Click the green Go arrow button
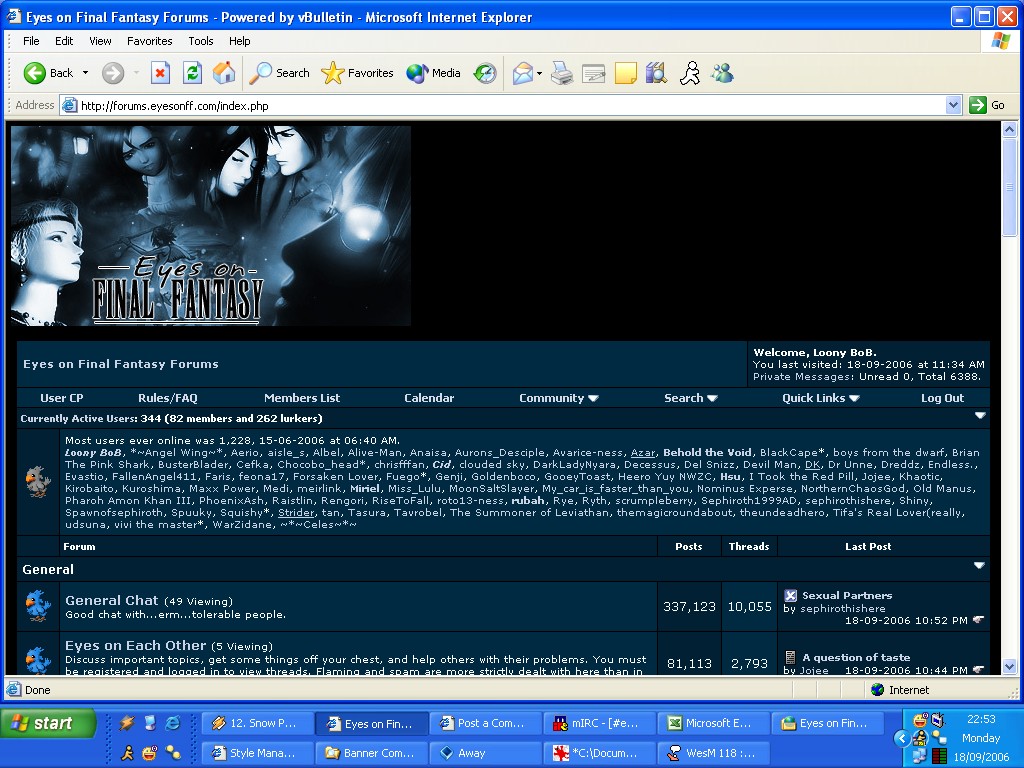Image resolution: width=1024 pixels, height=768 pixels. point(978,104)
